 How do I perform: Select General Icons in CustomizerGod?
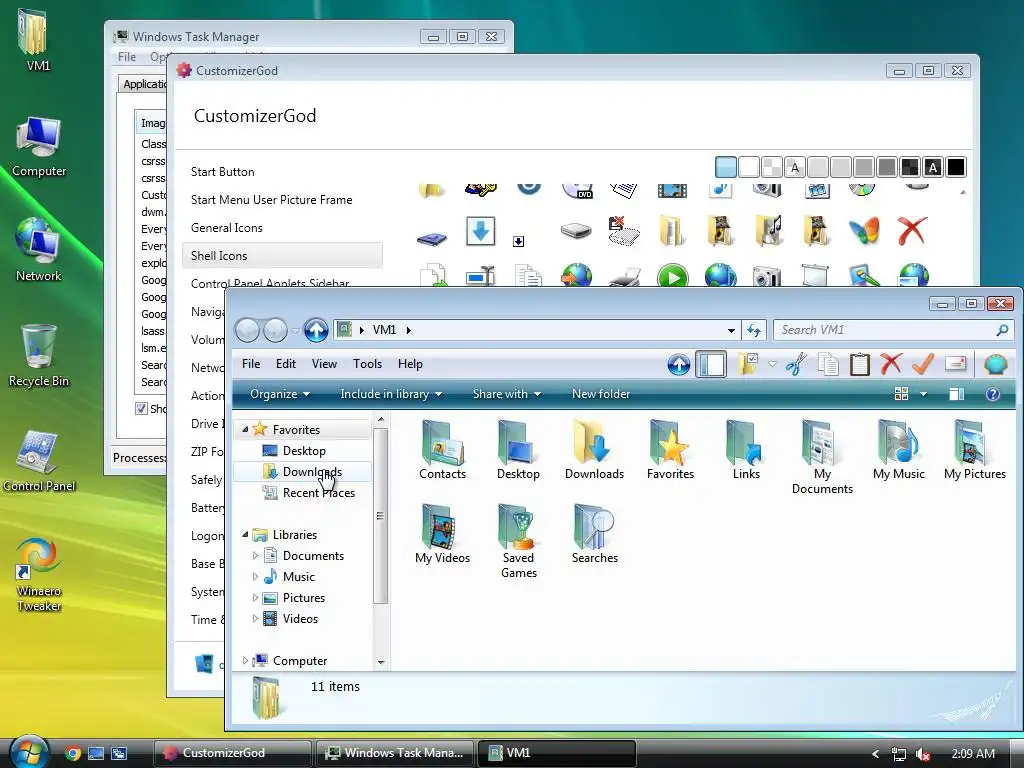click(x=227, y=228)
